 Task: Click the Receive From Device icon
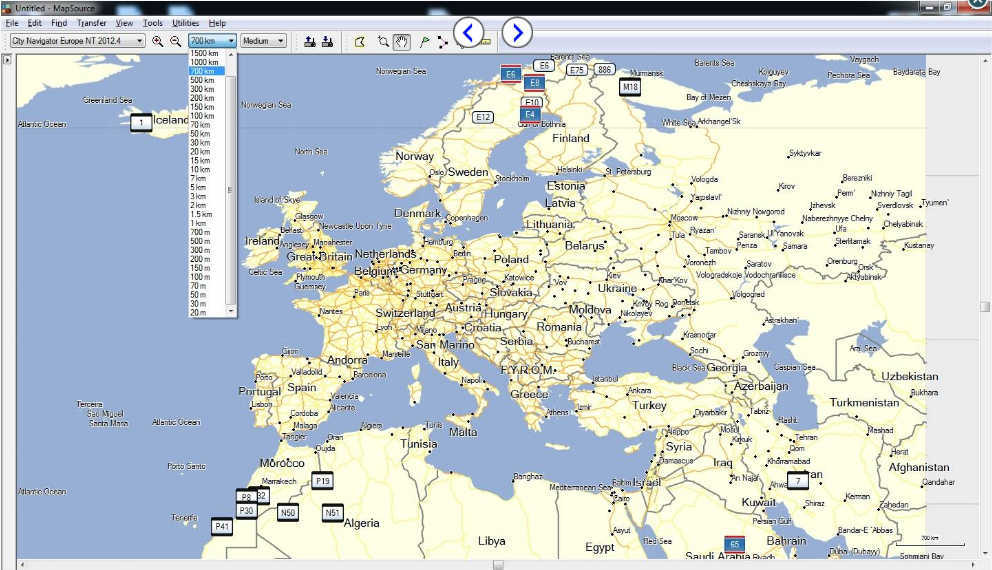(328, 41)
